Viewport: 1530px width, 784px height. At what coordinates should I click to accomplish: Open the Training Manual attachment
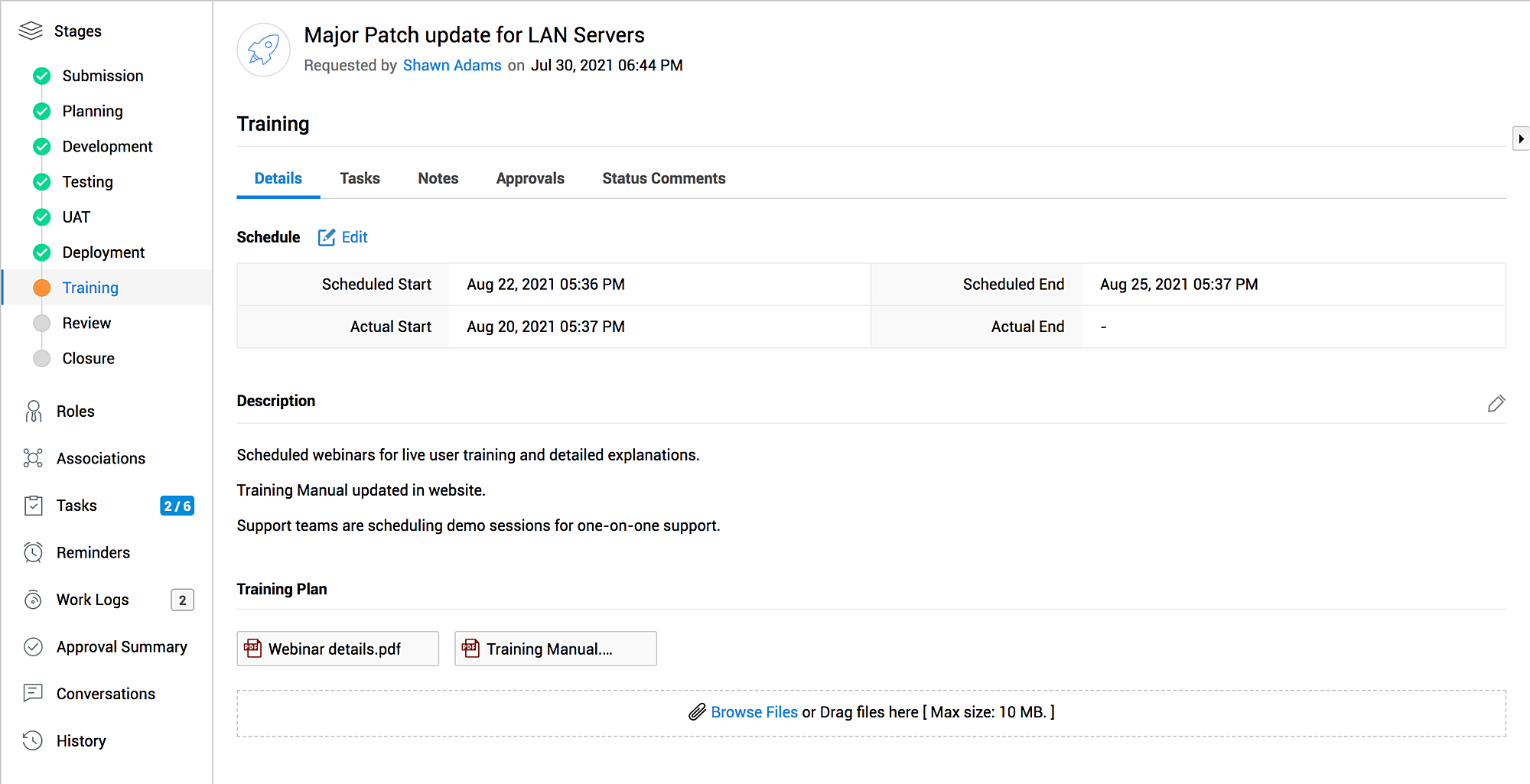point(556,649)
